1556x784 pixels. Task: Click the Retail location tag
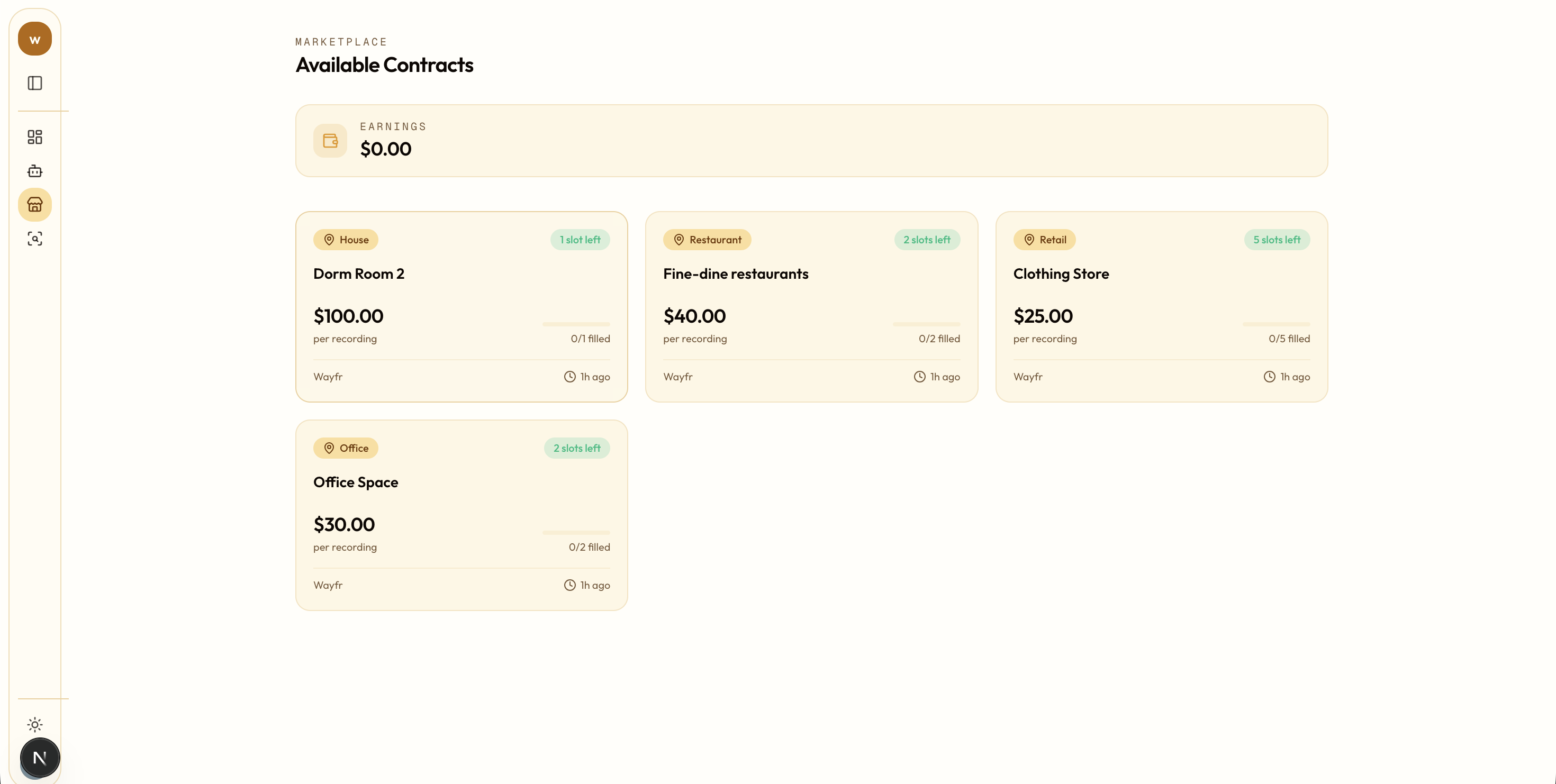tap(1044, 240)
